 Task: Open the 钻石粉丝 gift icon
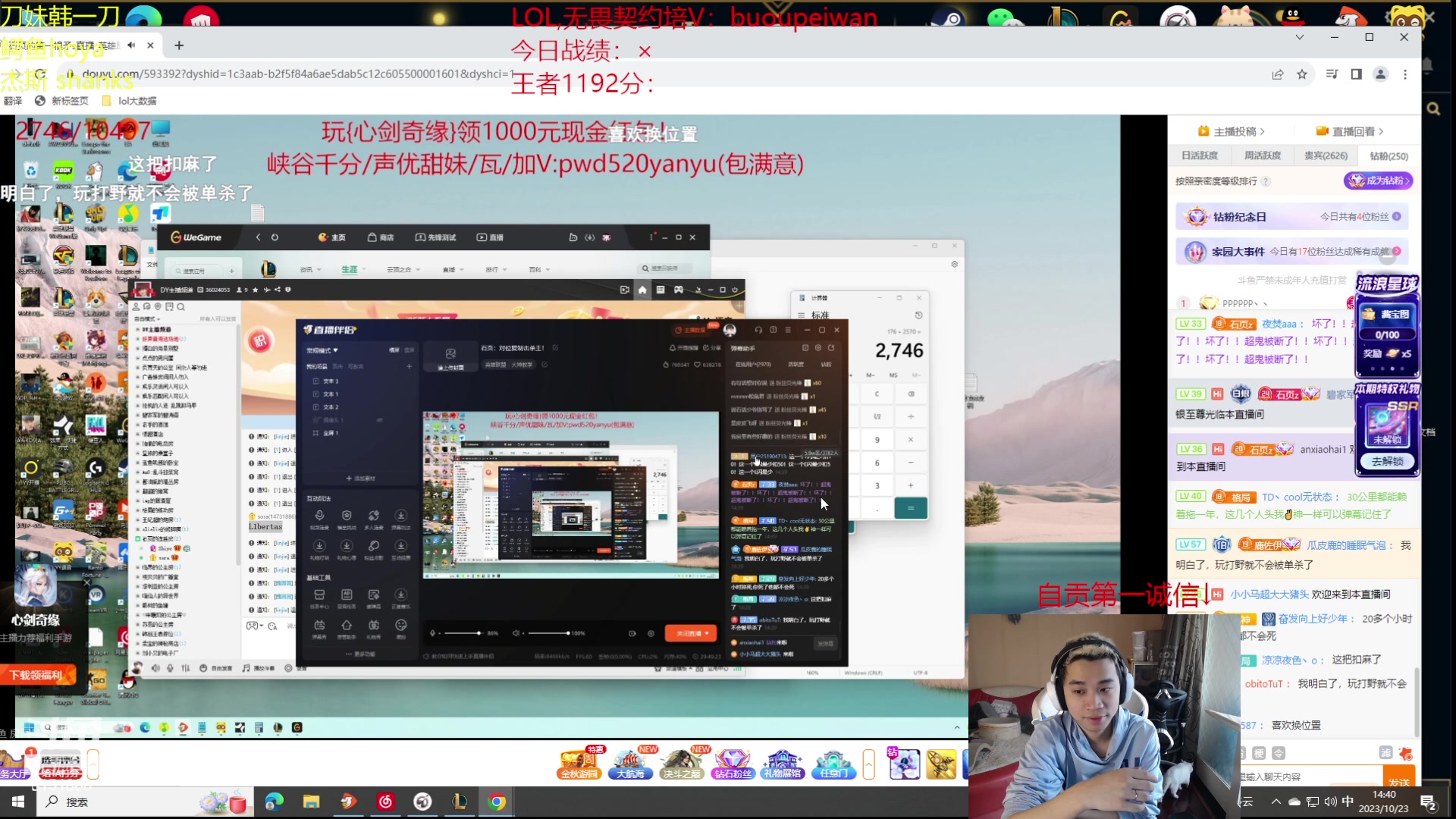732,764
